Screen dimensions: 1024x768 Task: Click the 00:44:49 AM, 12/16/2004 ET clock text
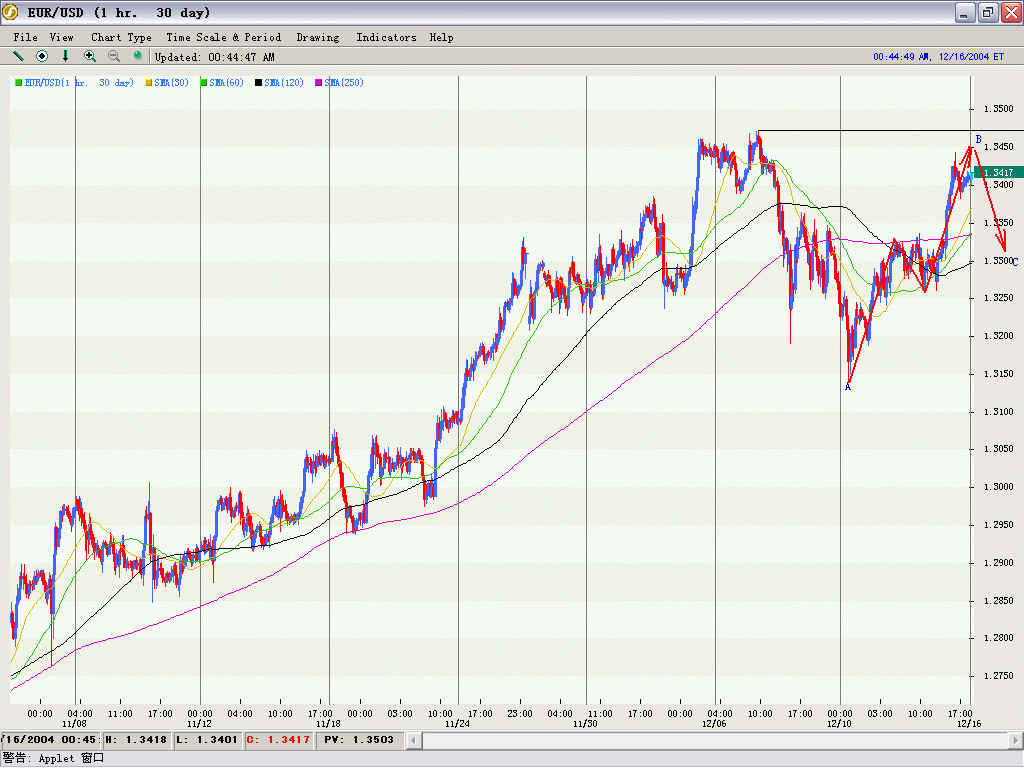938,57
